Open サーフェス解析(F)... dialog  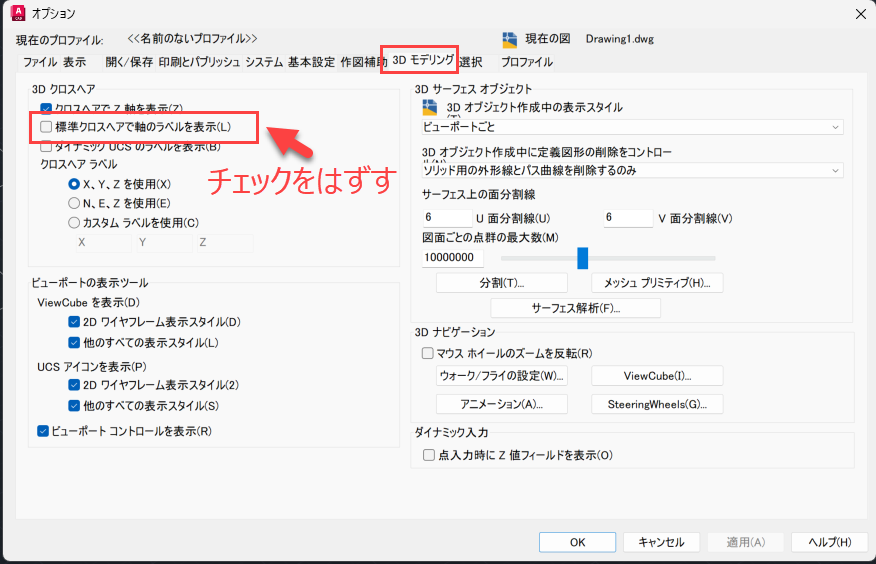click(x=575, y=308)
